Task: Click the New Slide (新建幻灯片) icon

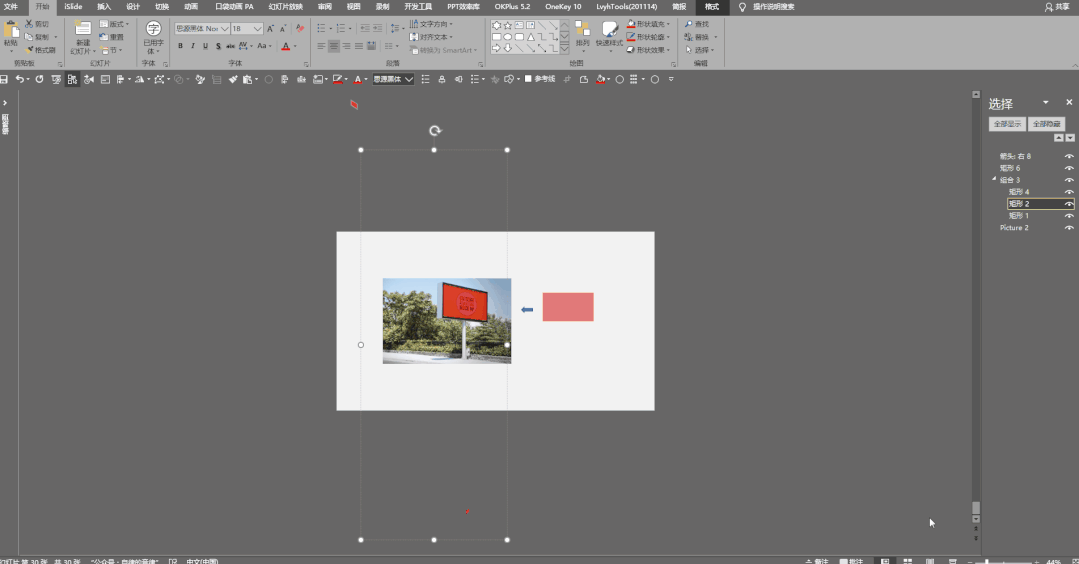Action: click(x=82, y=32)
